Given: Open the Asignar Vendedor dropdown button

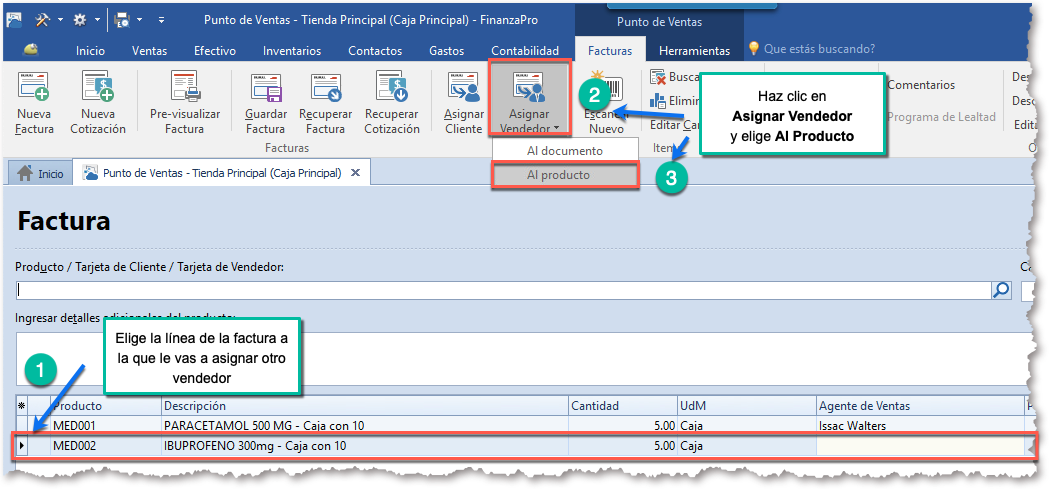Looking at the screenshot, I should (x=530, y=100).
